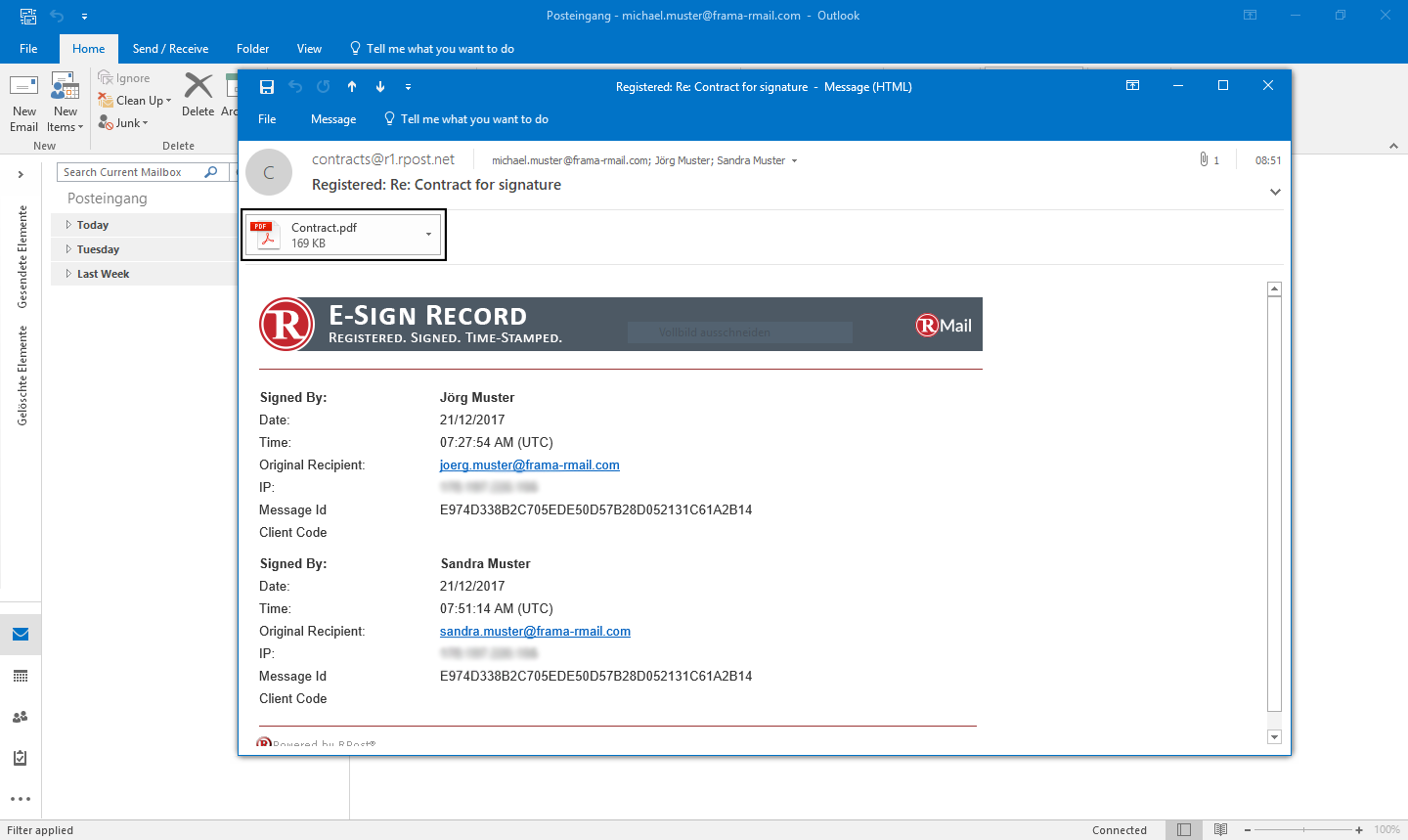Image resolution: width=1408 pixels, height=840 pixels.
Task: Click the New Email icon in Outlook ribbon
Action: pyautogui.click(x=23, y=102)
